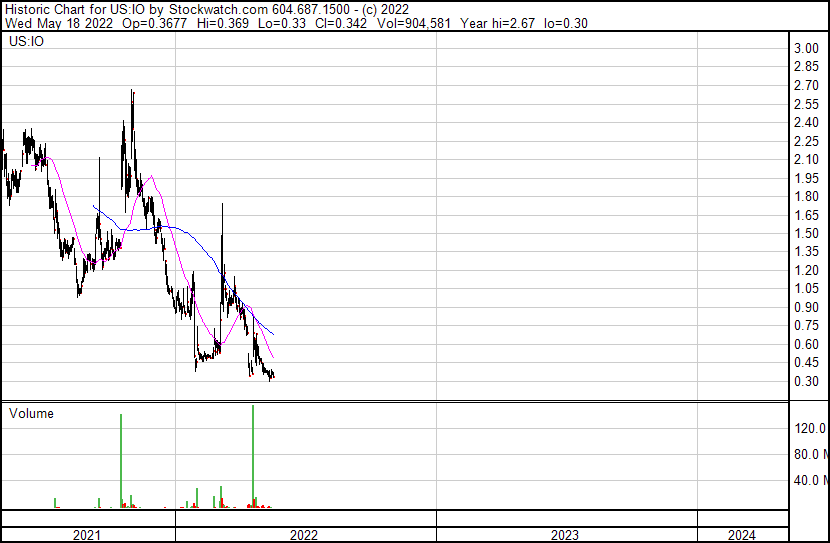Click the Year hi=2.67 value
Image resolution: width=830 pixels, height=543 pixels.
(x=498, y=23)
